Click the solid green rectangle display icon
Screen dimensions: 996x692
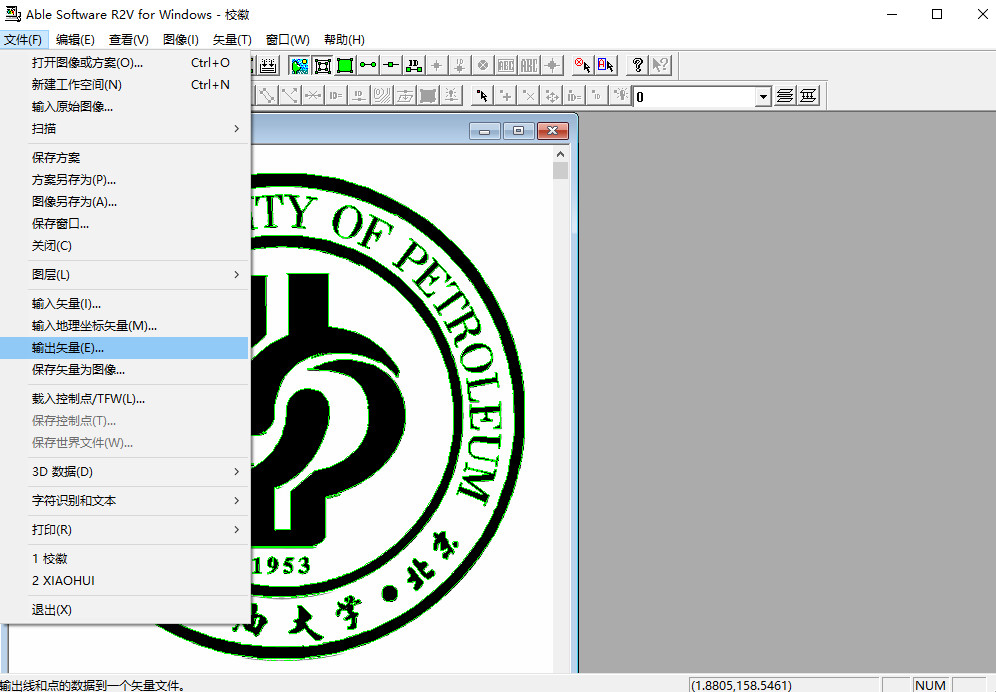click(345, 65)
